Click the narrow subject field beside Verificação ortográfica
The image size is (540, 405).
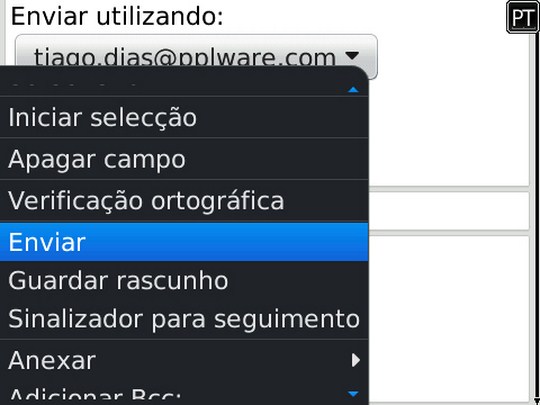(x=449, y=211)
